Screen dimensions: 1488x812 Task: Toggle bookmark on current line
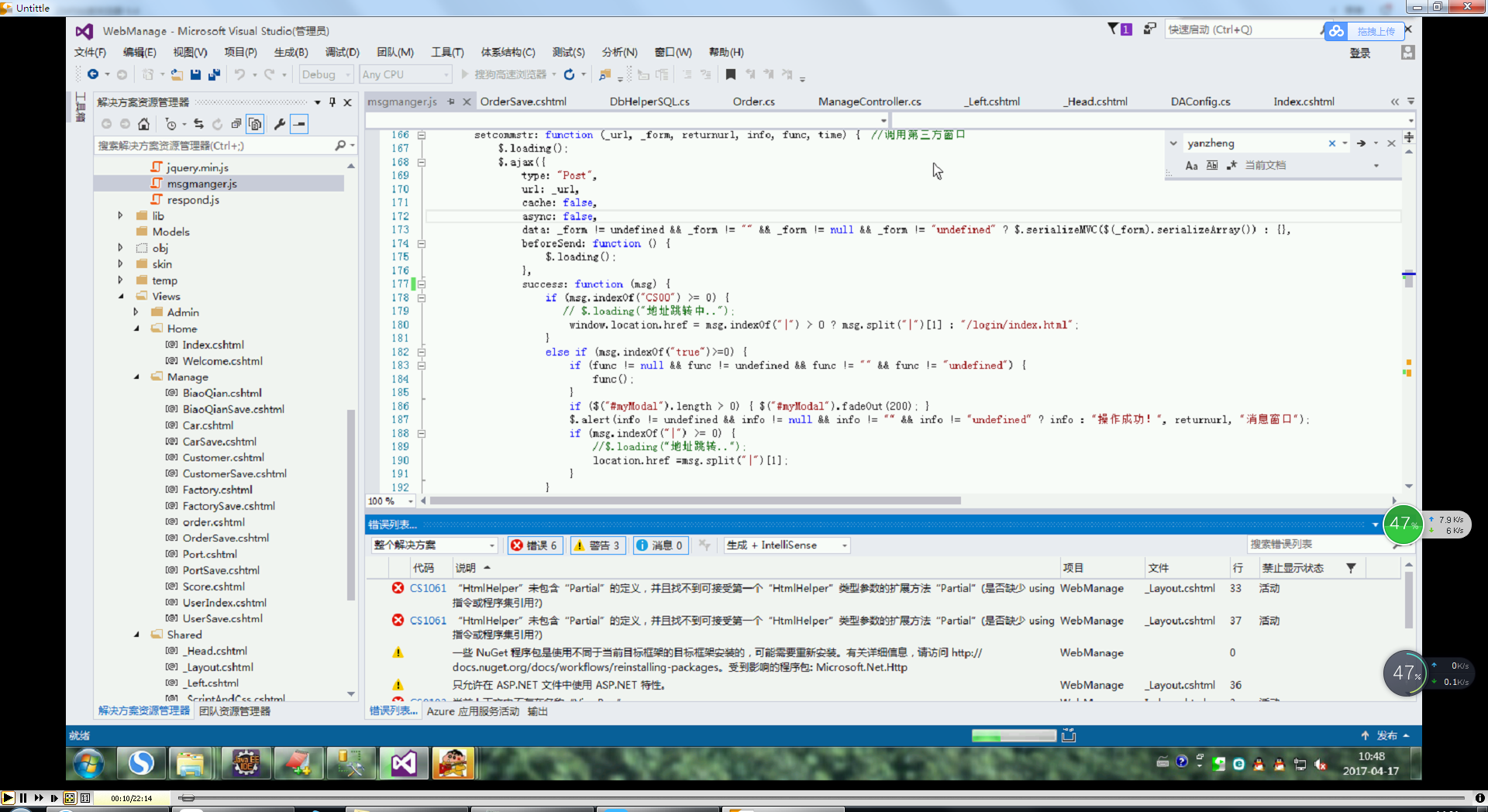click(731, 74)
